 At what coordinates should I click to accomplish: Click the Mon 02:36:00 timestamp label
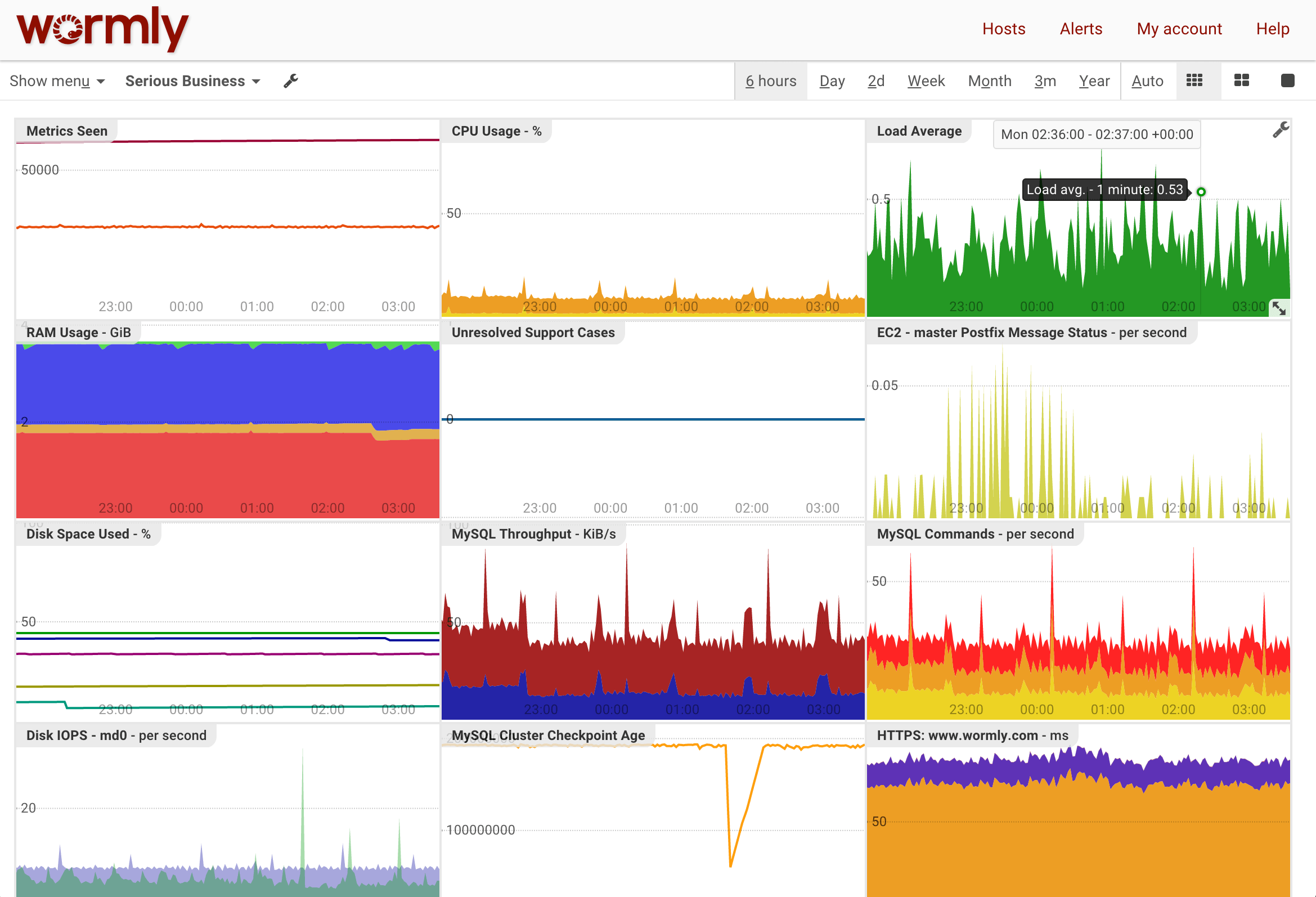(1097, 135)
